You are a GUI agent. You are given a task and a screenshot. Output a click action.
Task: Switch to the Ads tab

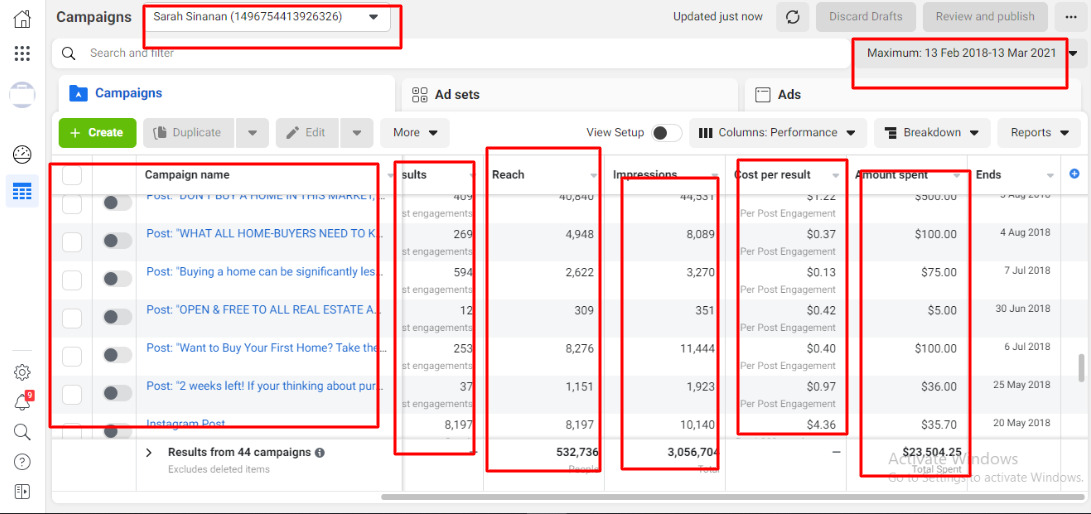click(789, 94)
